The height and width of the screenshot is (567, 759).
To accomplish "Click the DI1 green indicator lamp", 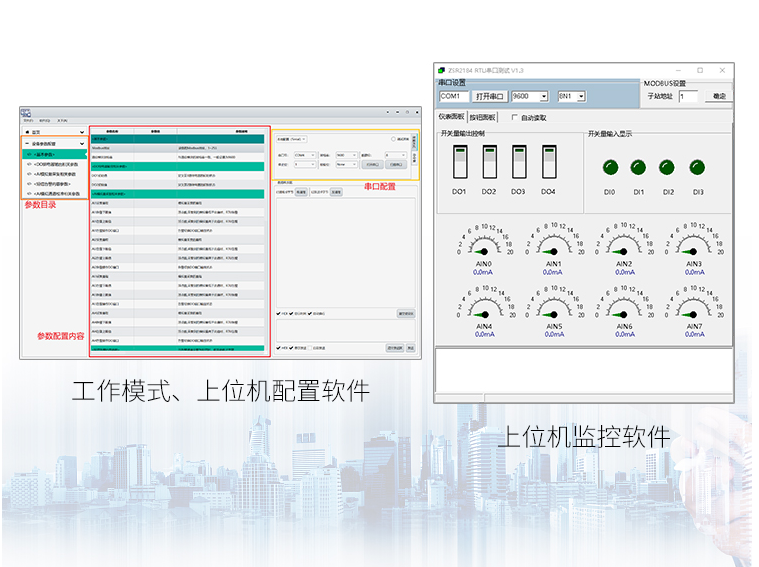I will click(x=638, y=168).
